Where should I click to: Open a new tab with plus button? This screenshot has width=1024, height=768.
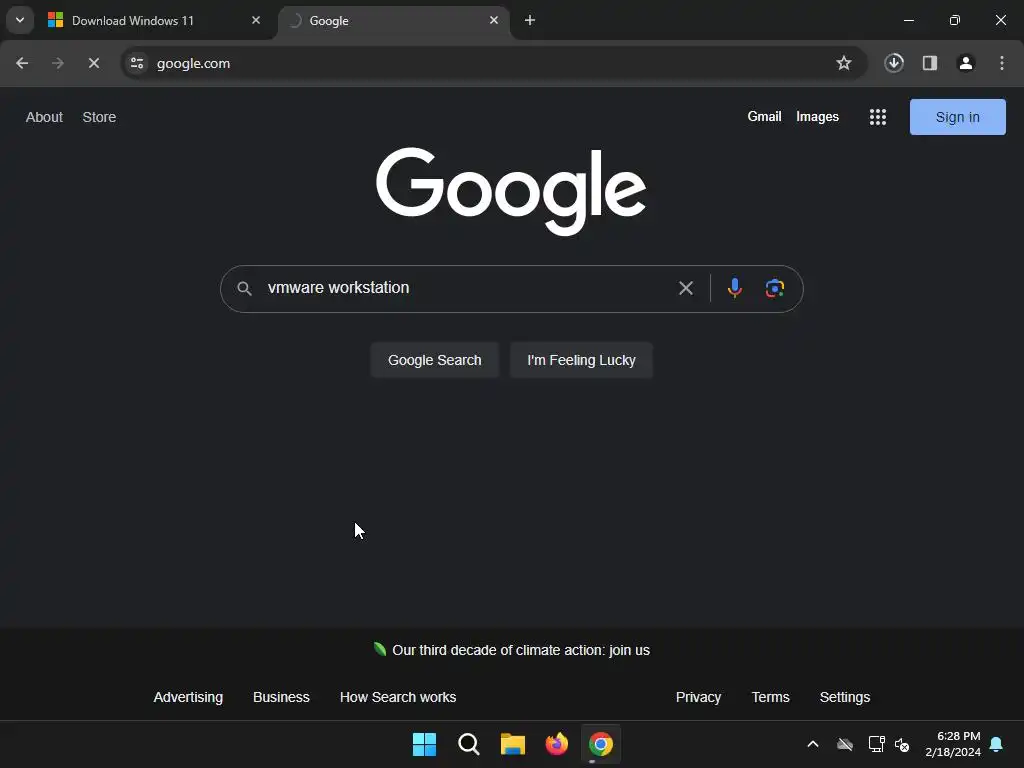click(x=530, y=20)
